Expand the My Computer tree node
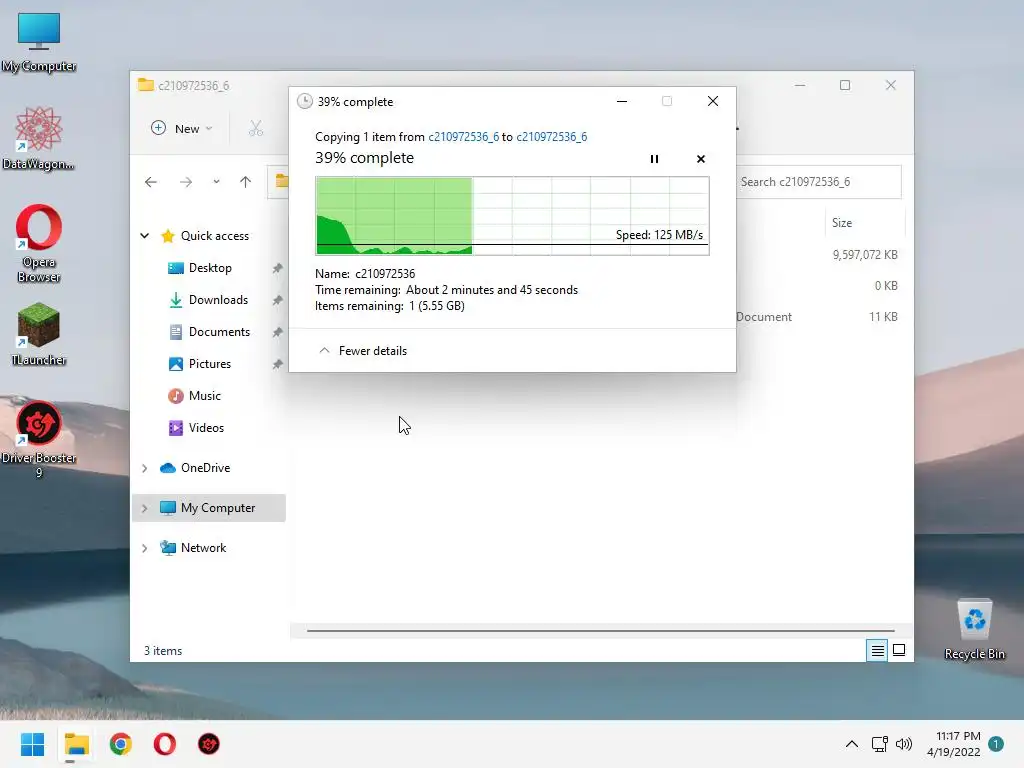This screenshot has width=1024, height=768. [145, 508]
